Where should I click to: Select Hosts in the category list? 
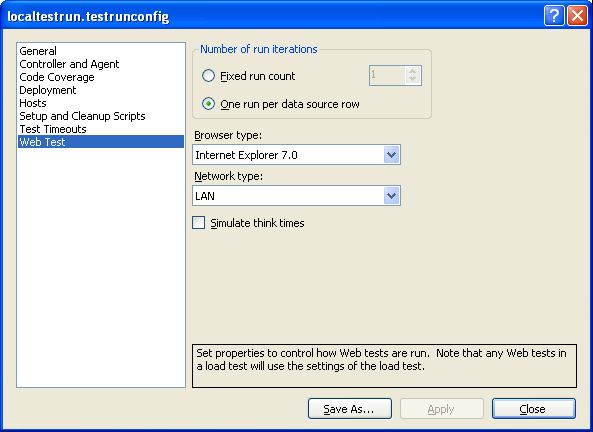point(33,103)
